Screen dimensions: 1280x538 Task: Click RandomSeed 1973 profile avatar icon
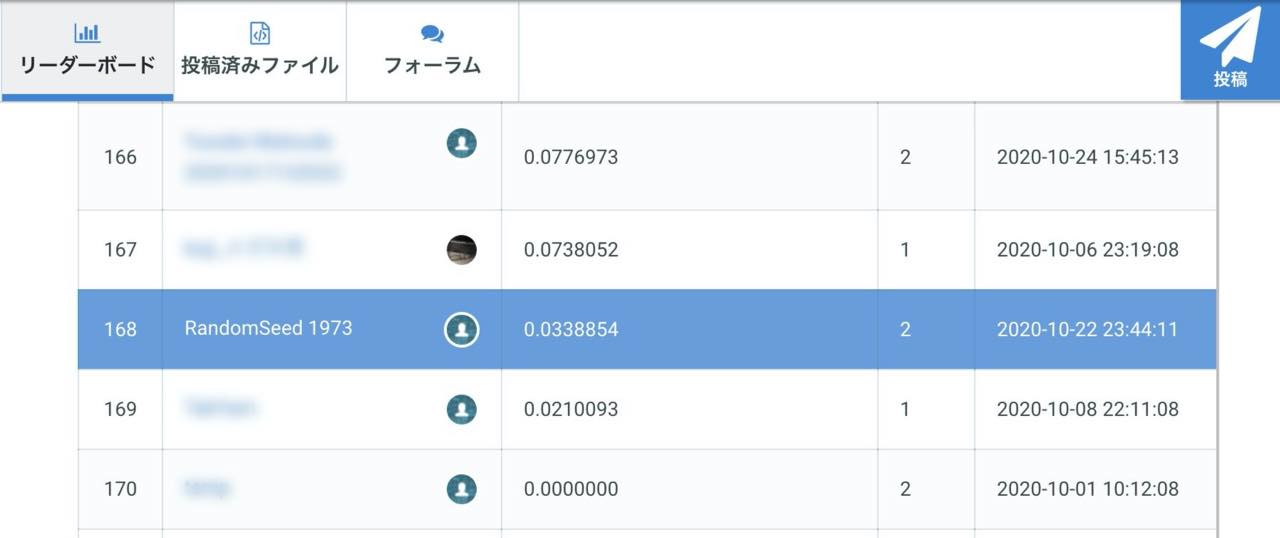461,329
